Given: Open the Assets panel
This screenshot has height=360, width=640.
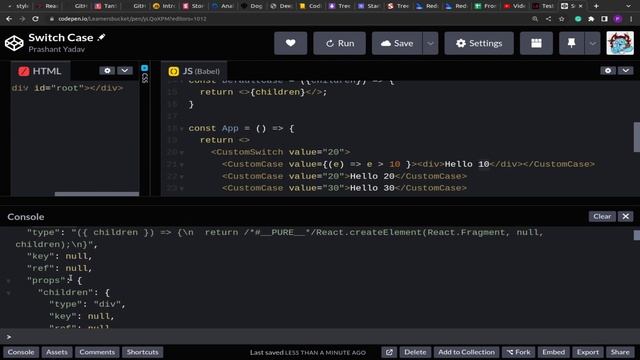Looking at the screenshot, I should pyautogui.click(x=57, y=352).
